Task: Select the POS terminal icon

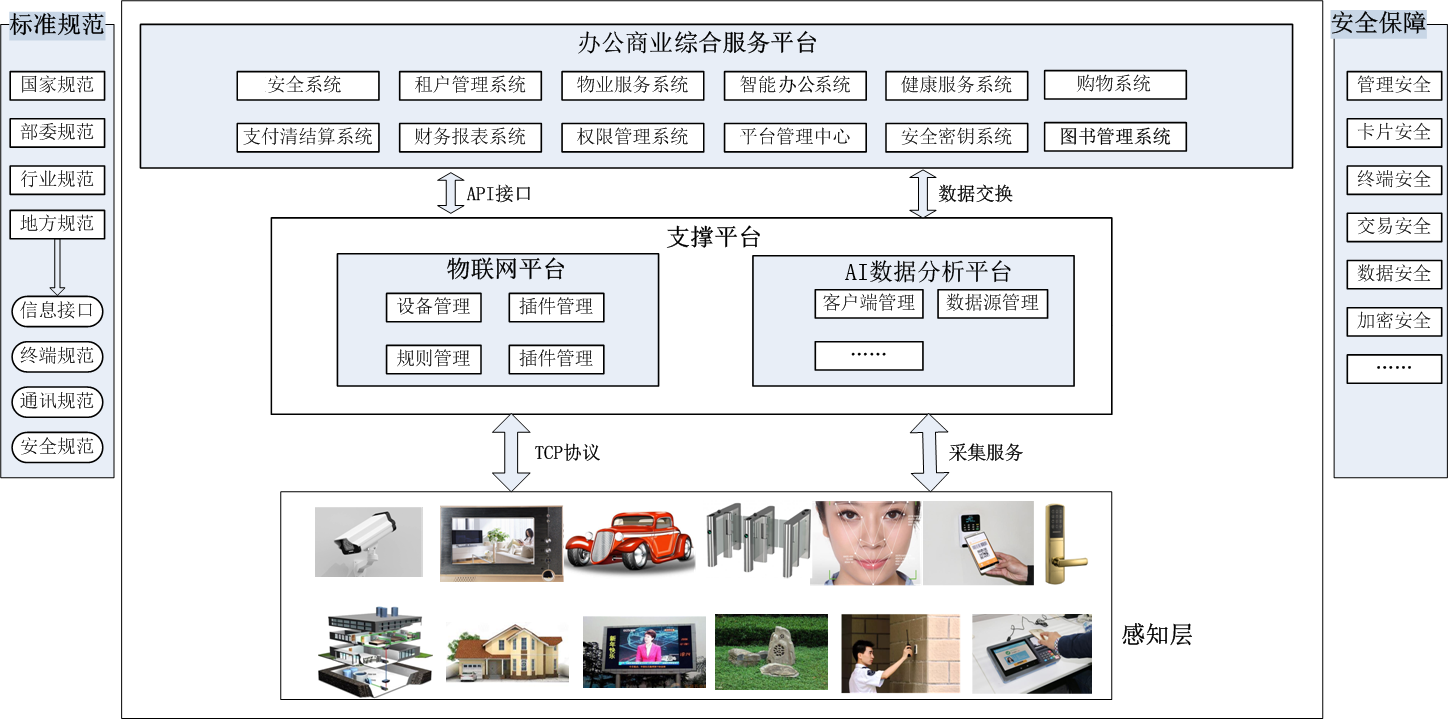Action: [x=1030, y=650]
